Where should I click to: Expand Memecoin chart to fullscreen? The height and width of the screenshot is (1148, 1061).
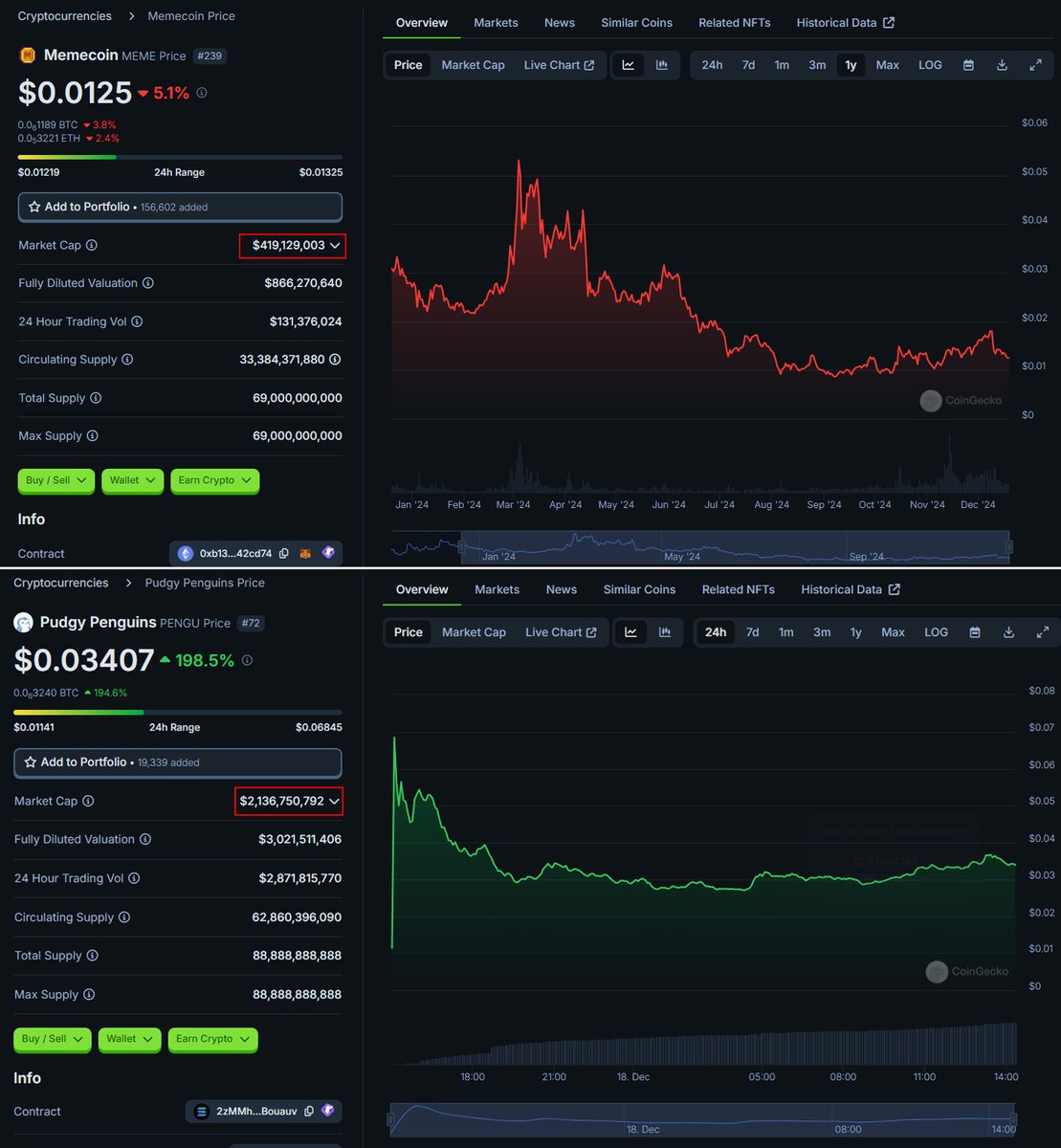tap(1035, 65)
